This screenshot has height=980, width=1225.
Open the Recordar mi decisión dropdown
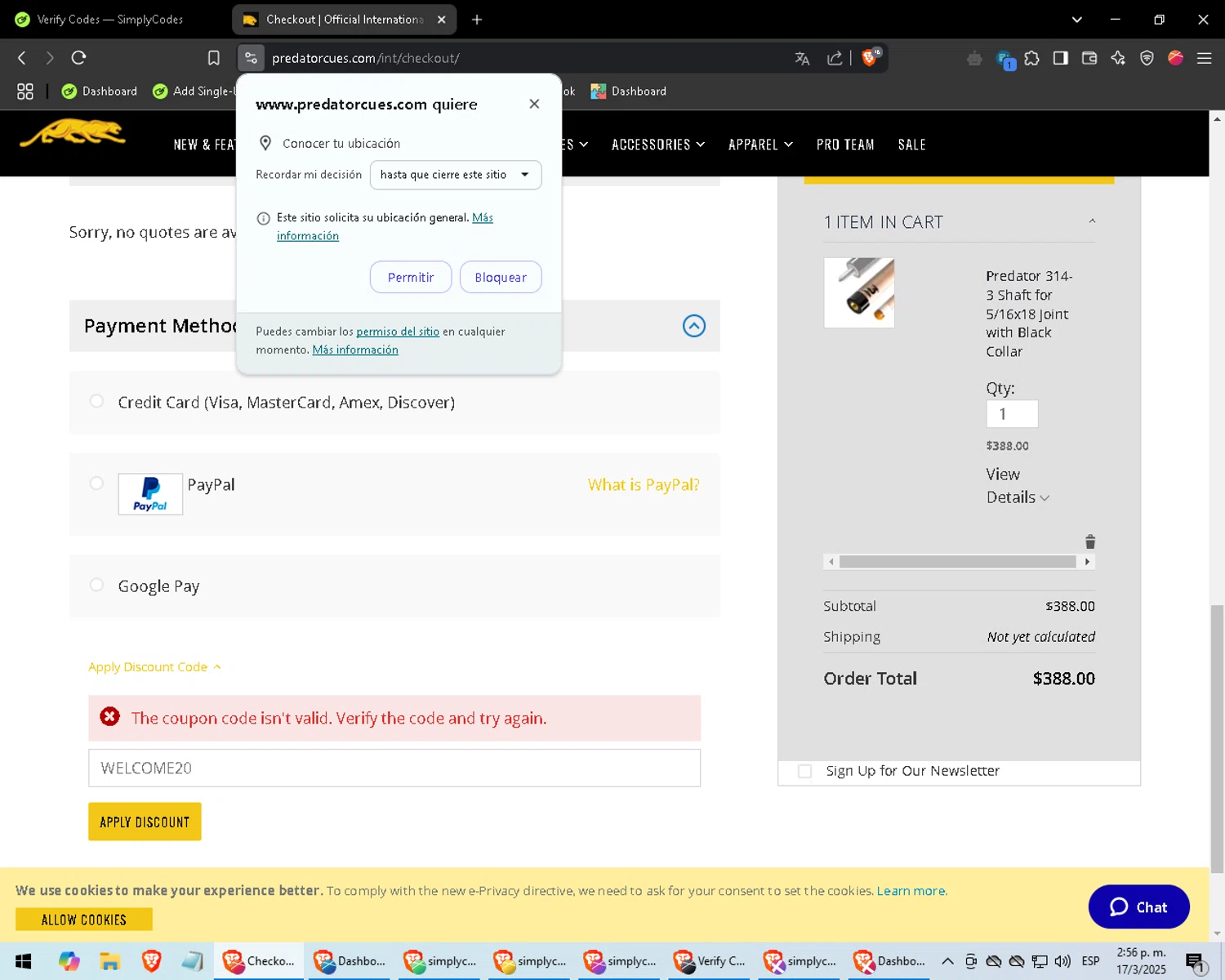[x=456, y=175]
